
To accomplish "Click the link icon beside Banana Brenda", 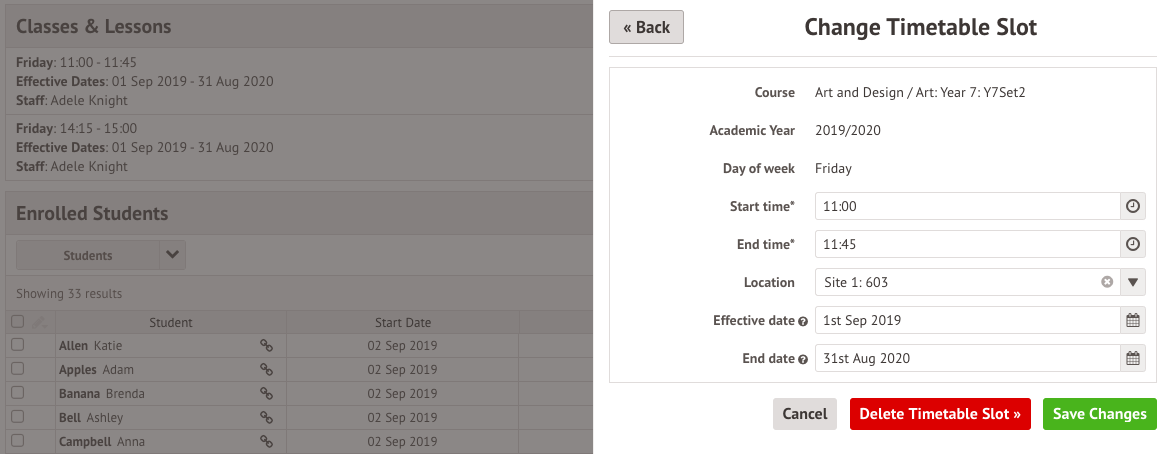I will tap(266, 393).
